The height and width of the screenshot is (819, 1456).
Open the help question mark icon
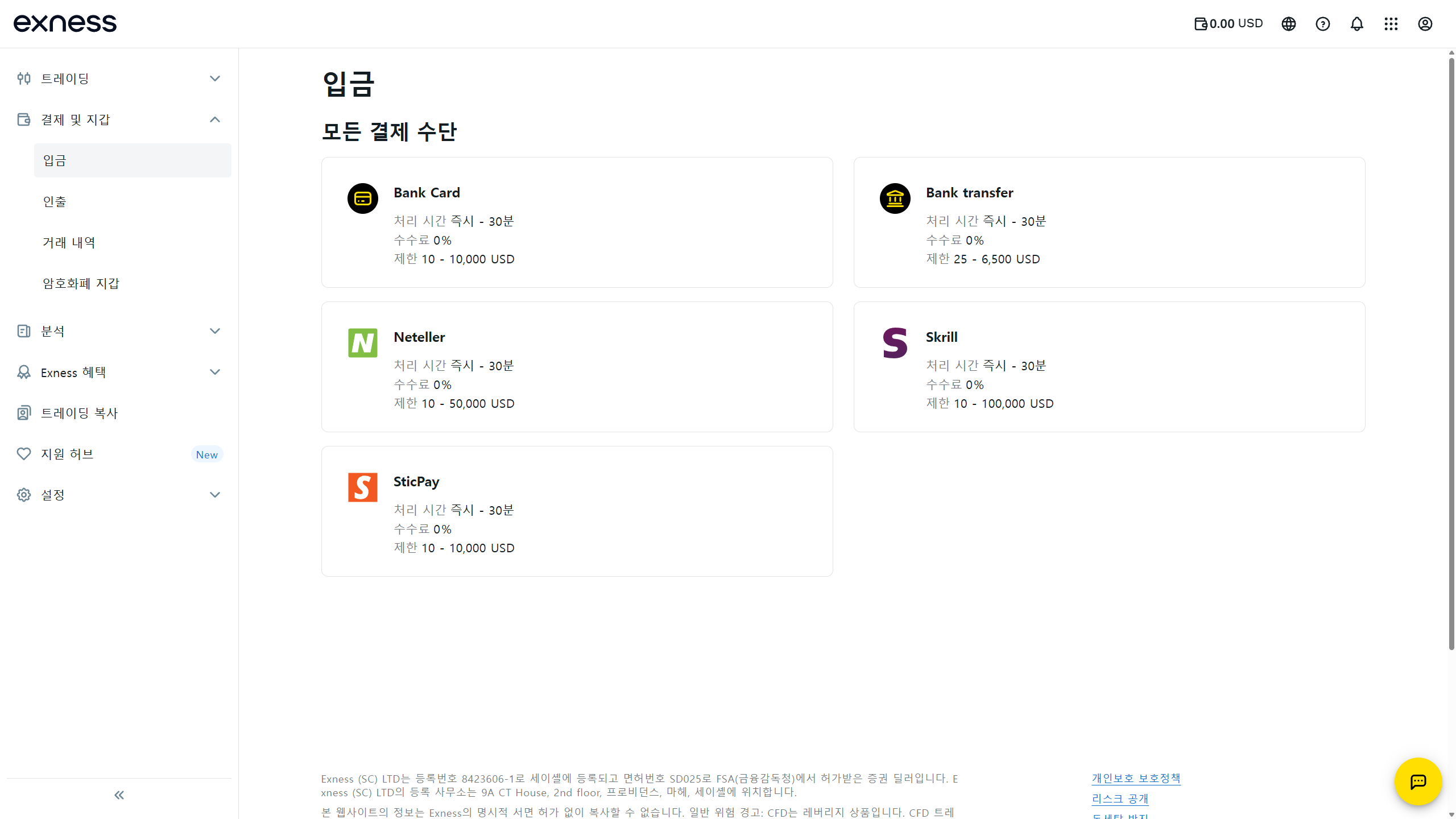[1323, 24]
